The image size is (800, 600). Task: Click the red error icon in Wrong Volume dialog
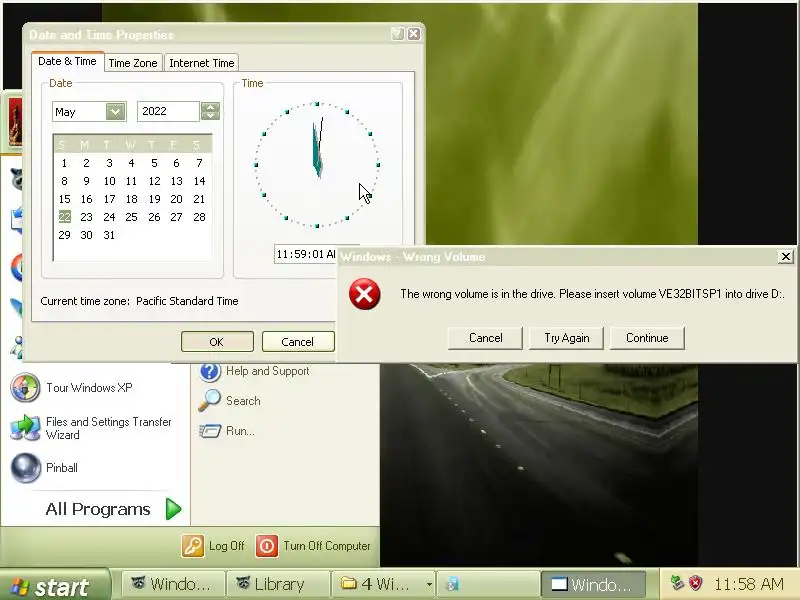[364, 294]
